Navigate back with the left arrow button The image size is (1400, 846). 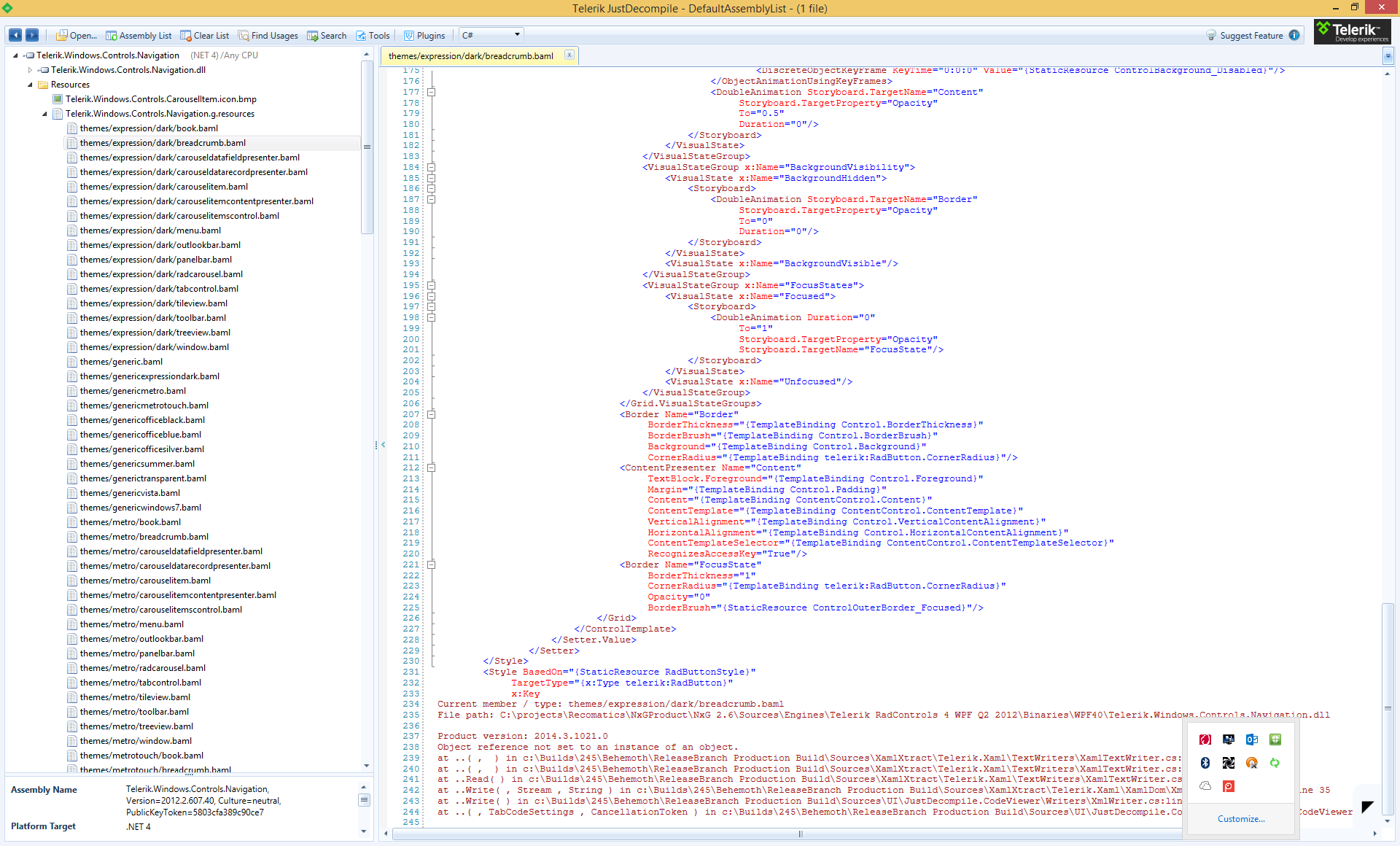[x=15, y=35]
